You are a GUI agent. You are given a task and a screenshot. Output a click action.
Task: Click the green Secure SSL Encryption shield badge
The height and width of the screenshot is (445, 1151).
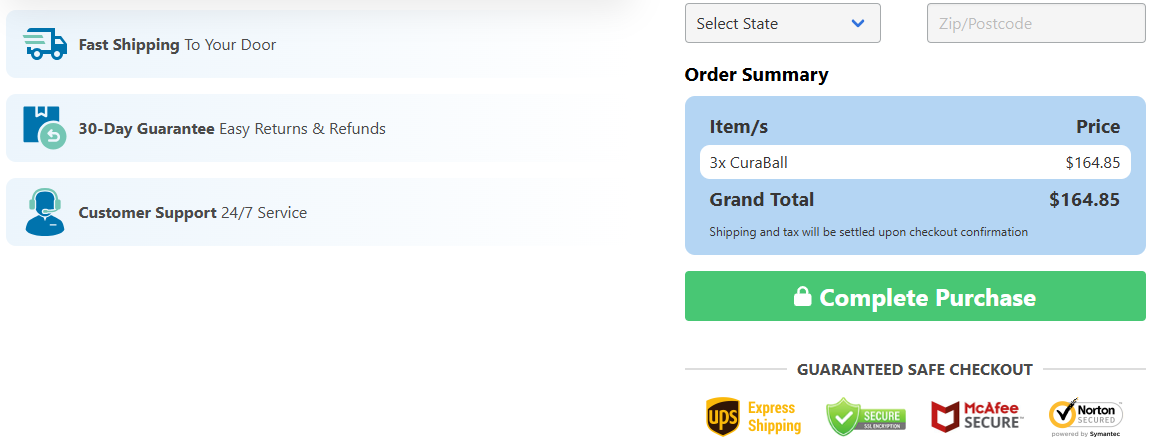coord(866,417)
